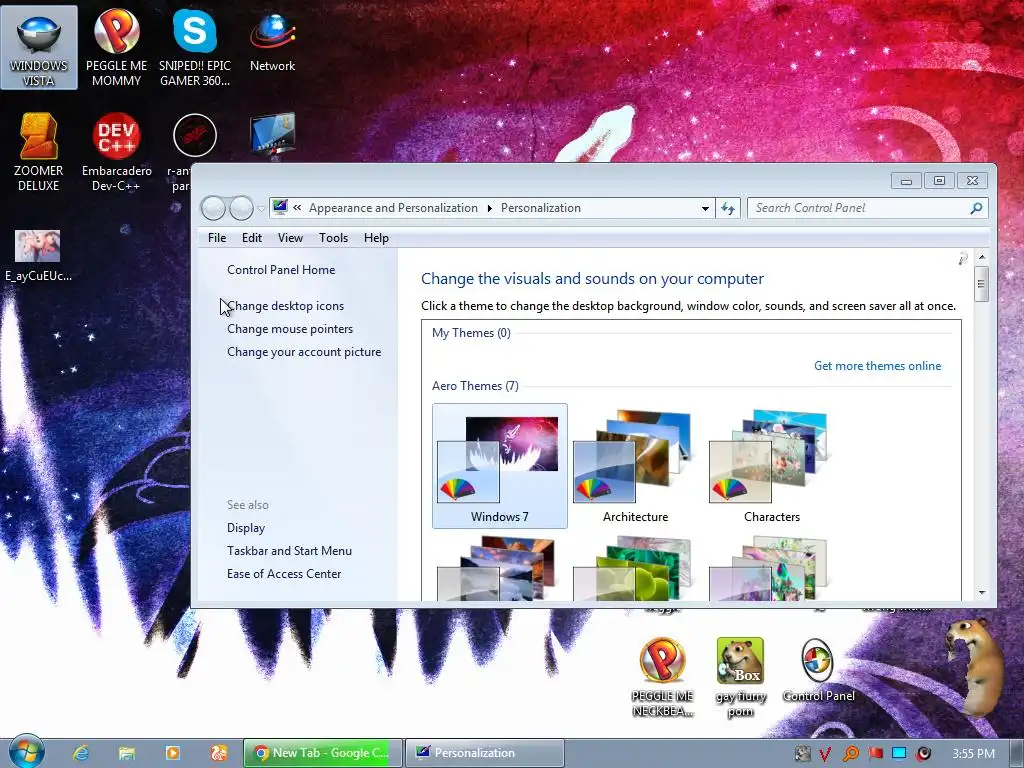
Task: Click the search magnifier in Control Panel
Action: (976, 208)
